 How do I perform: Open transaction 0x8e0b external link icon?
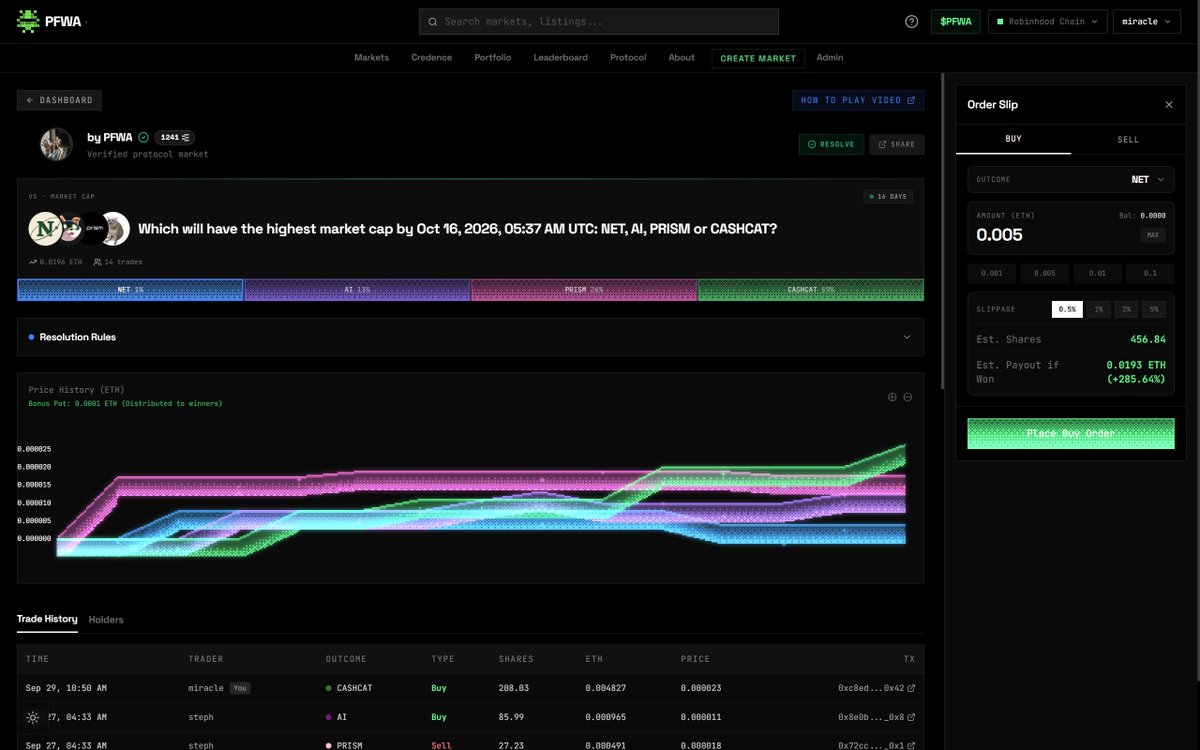910,717
